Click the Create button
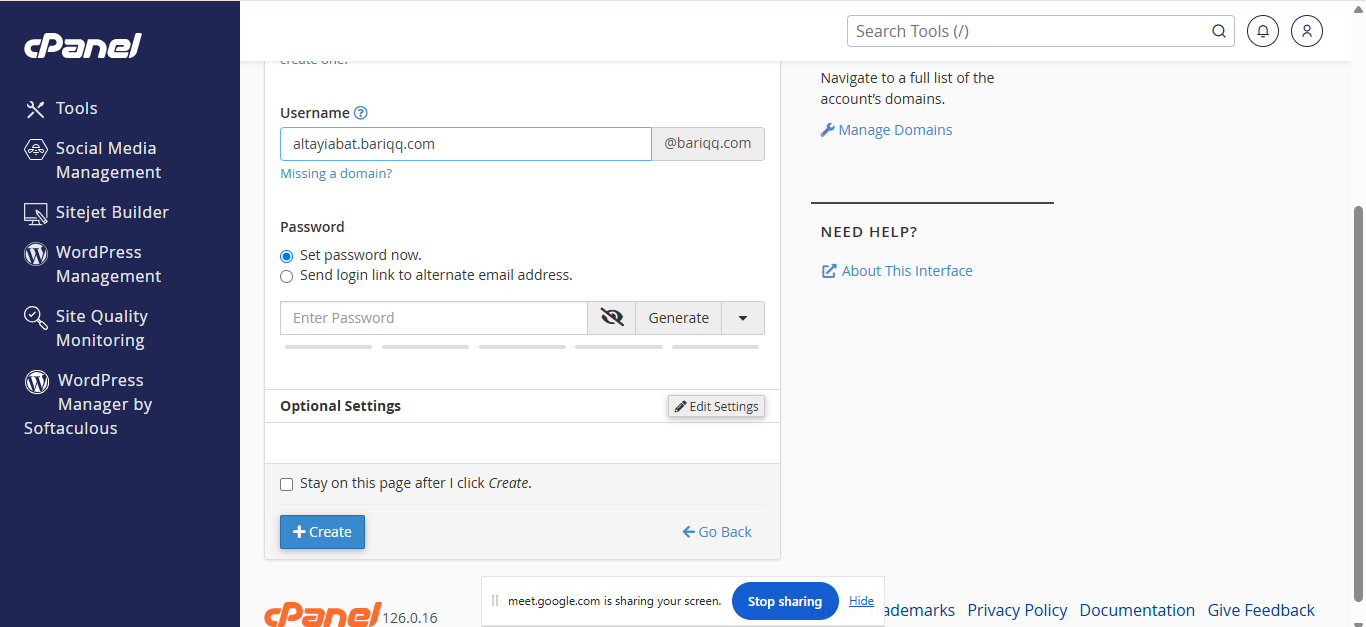 pos(322,532)
